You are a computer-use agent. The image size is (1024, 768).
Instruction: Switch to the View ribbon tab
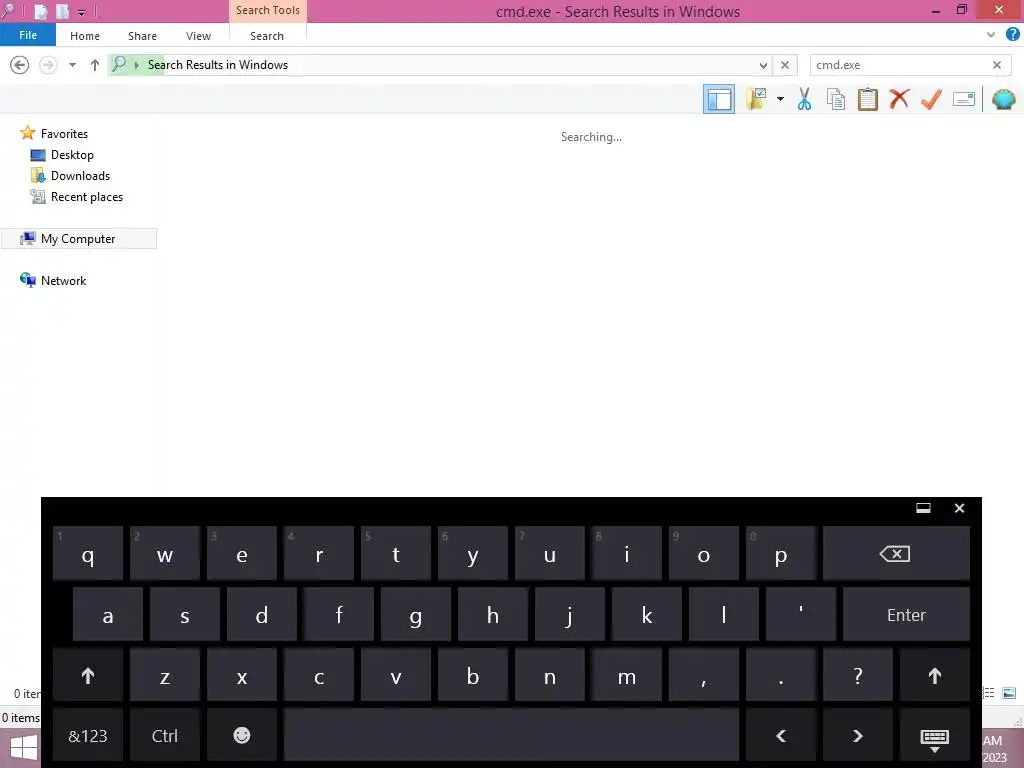[x=198, y=36]
